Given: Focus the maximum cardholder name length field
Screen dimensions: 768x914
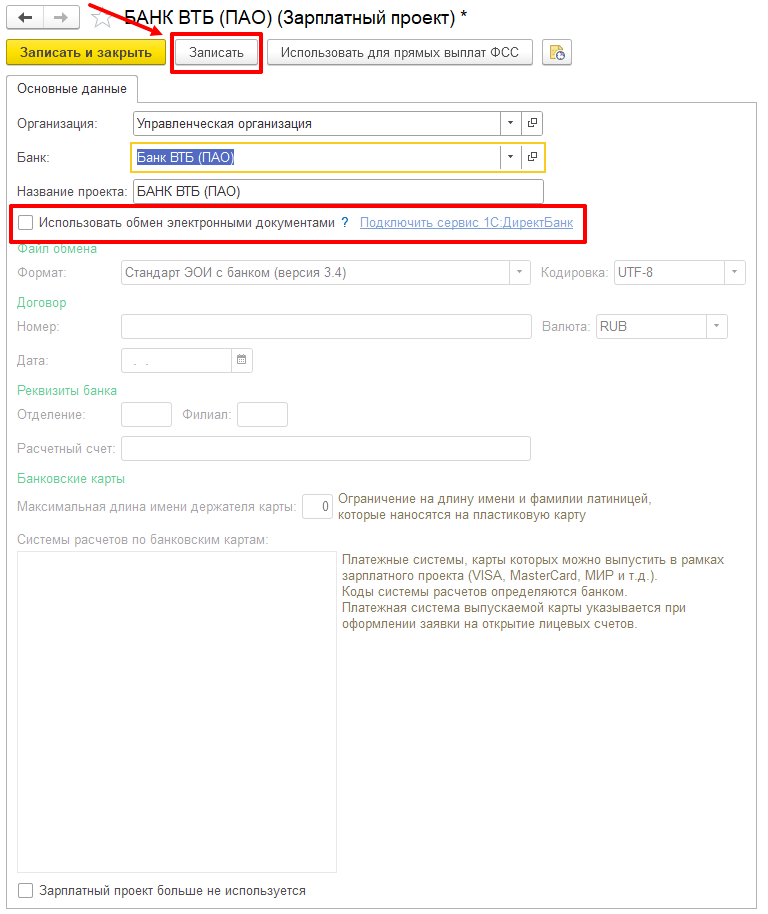Looking at the screenshot, I should pos(318,507).
